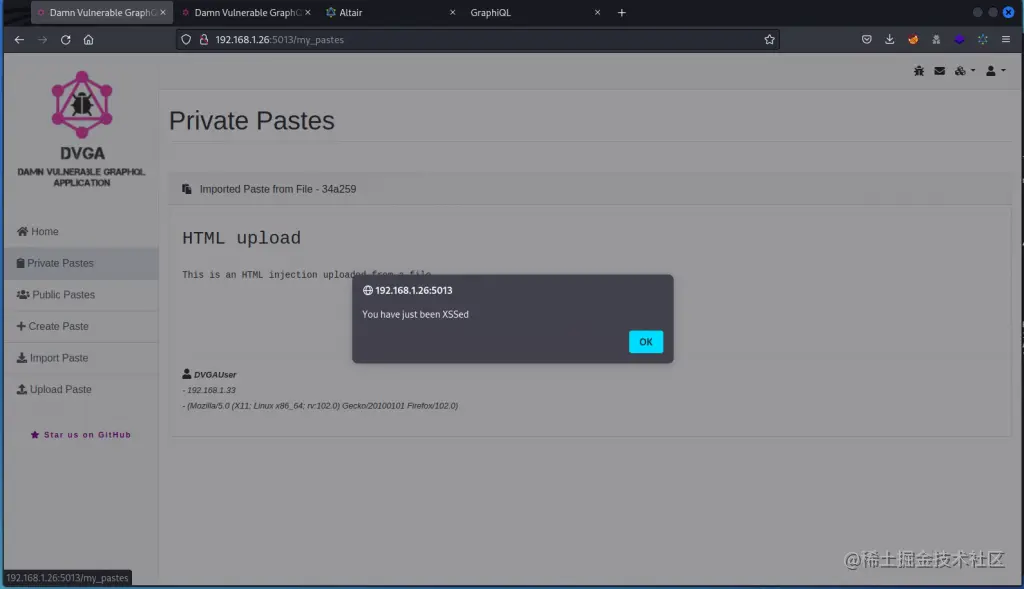
Task: Click the Star us on GitHub link
Action: (81, 435)
